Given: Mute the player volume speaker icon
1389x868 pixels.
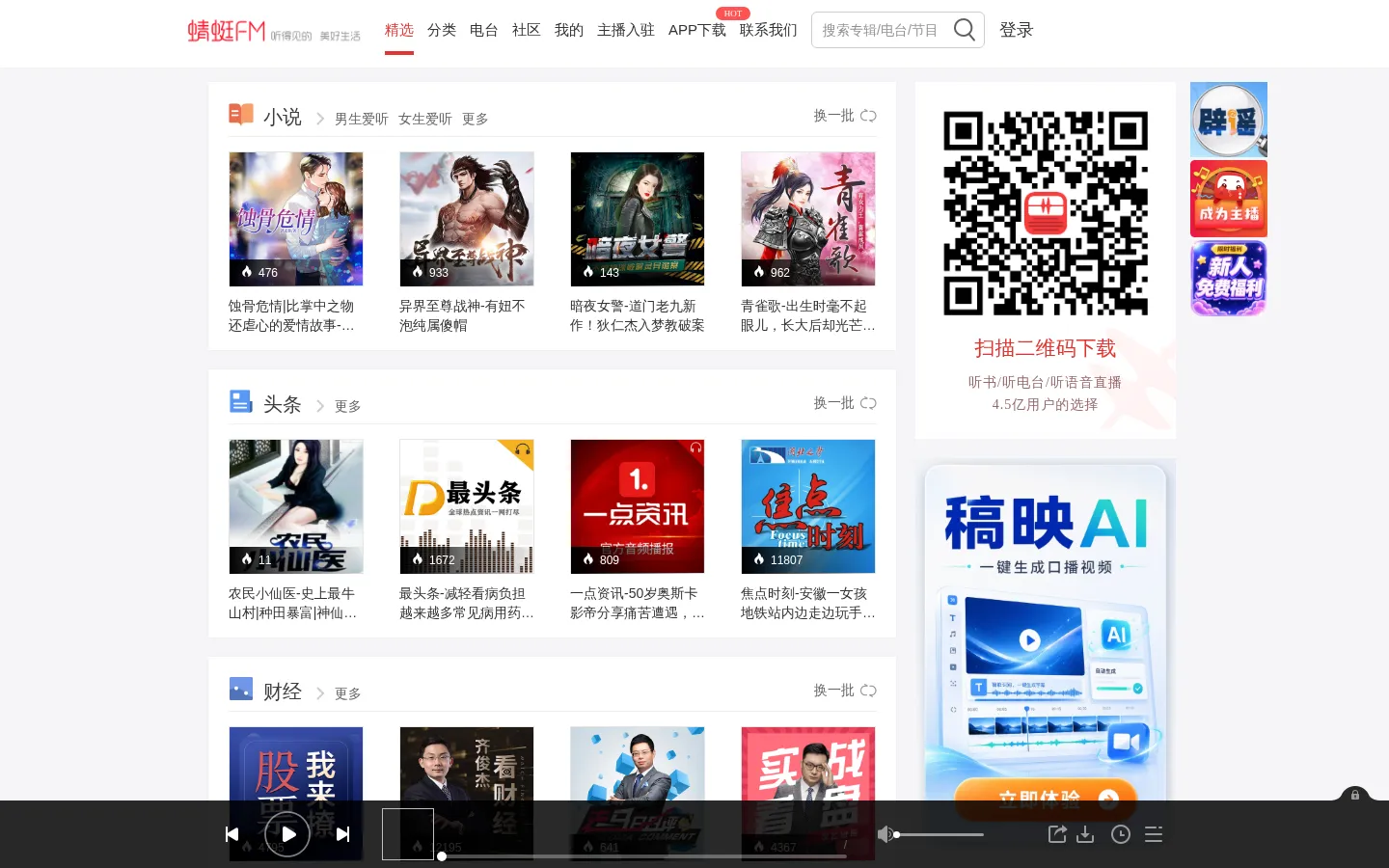Looking at the screenshot, I should click(885, 834).
